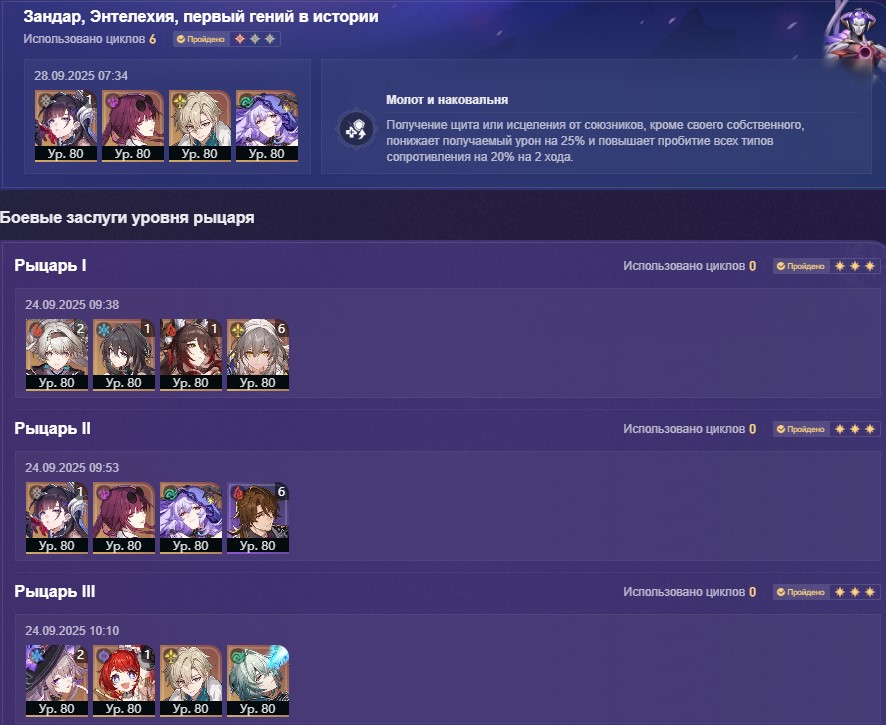
Task: Select the eidolon-6 gray-haired character in Рыцарь I
Action: coord(258,355)
